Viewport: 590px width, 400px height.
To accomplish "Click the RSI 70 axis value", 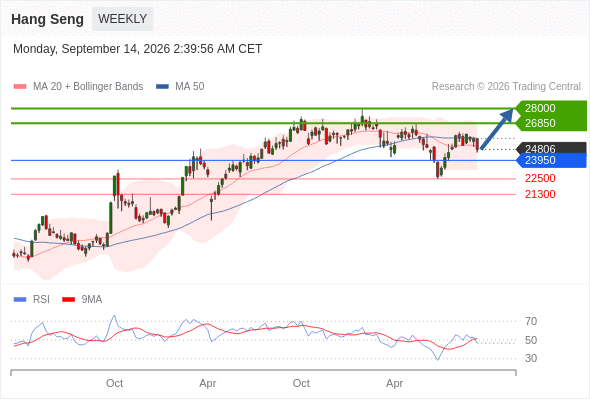I will (x=531, y=321).
